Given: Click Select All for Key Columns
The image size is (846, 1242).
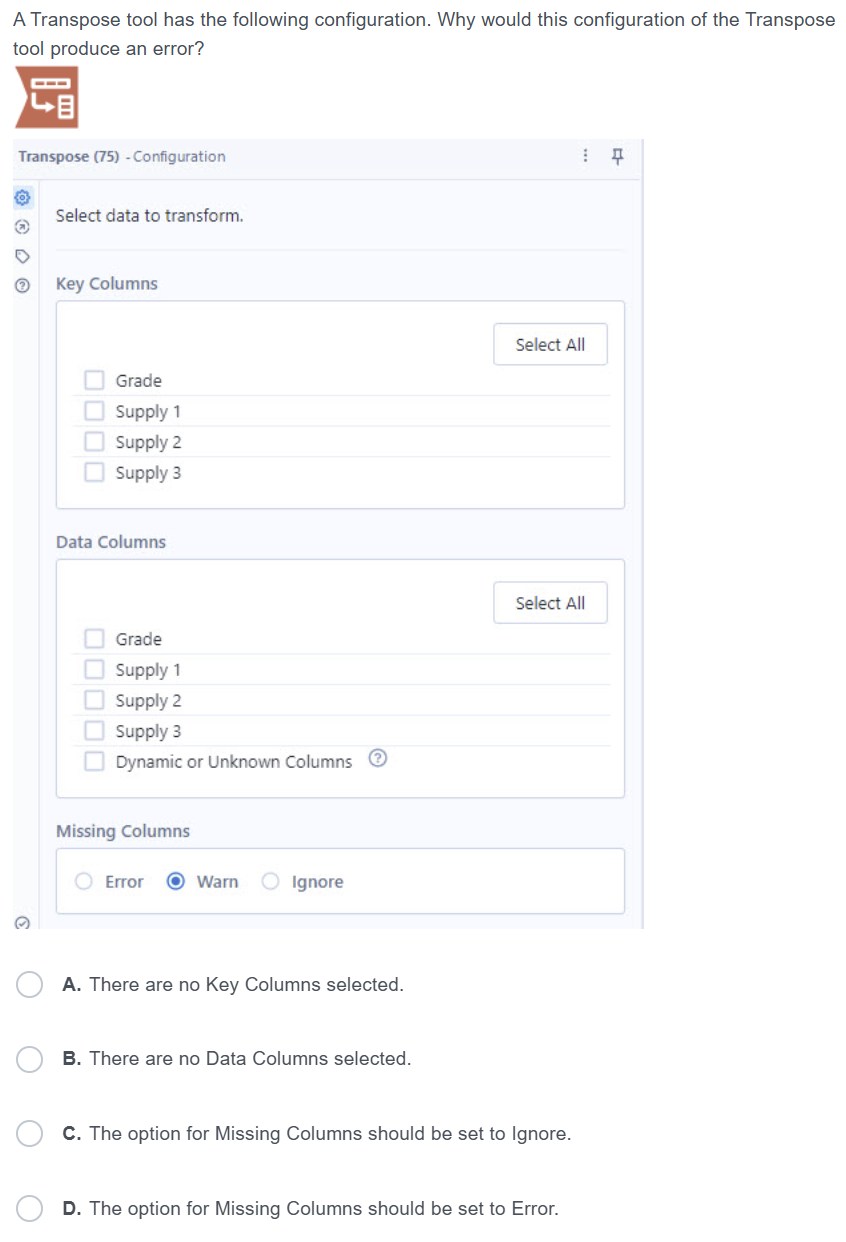Looking at the screenshot, I should 550,344.
